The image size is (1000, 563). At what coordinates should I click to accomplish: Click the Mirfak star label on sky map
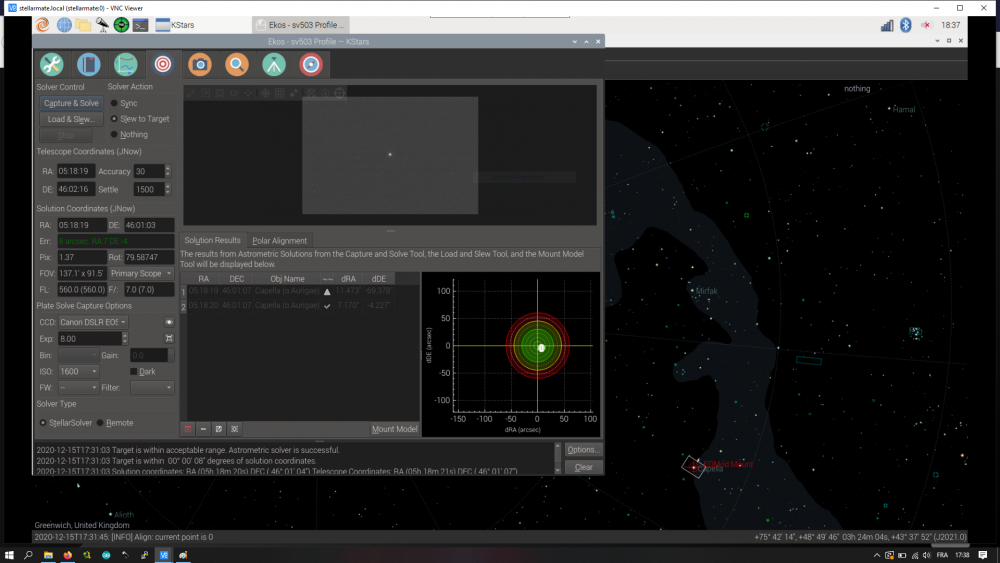pyautogui.click(x=707, y=291)
